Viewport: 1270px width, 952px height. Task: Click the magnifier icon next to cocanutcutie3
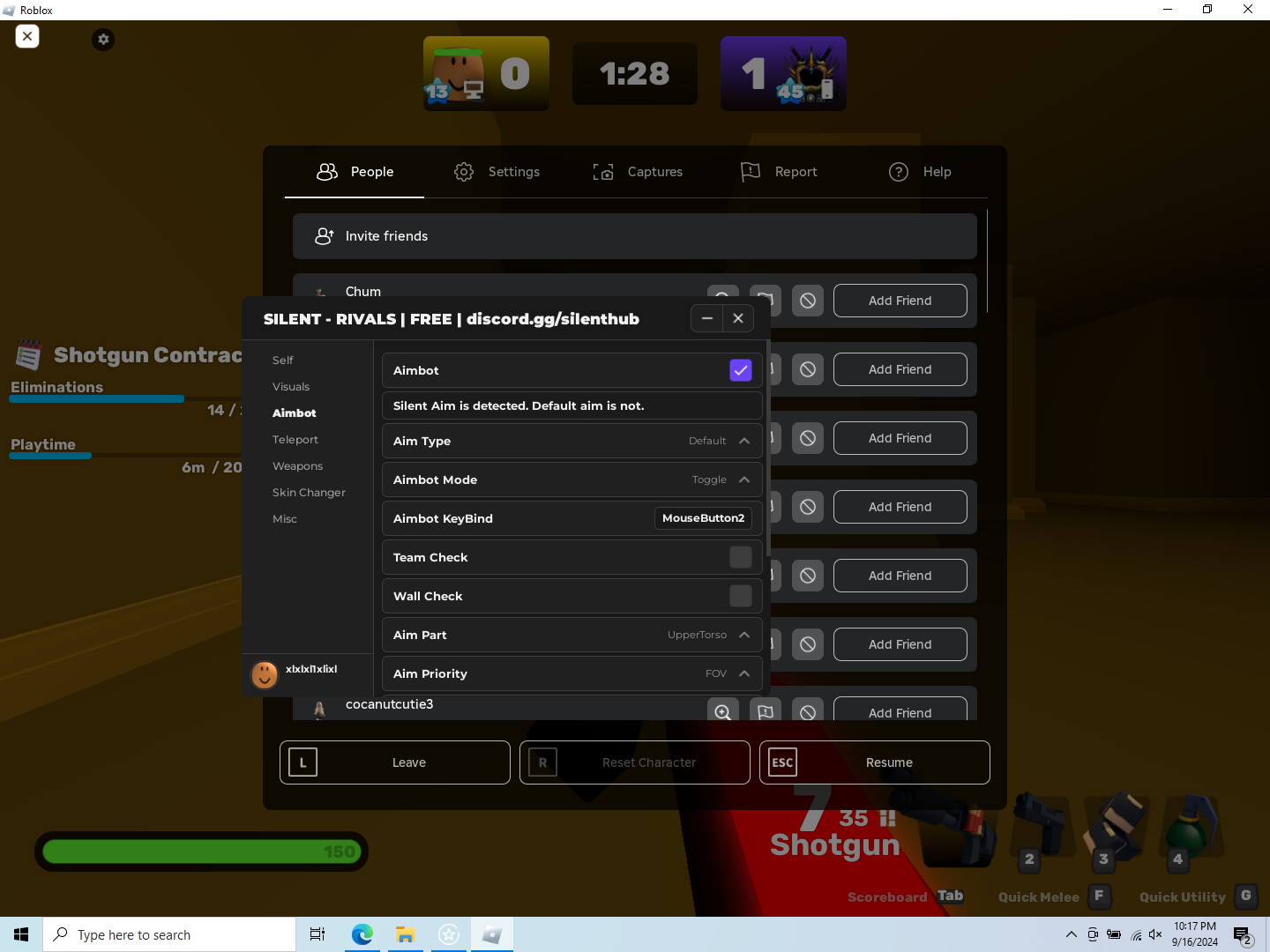723,712
